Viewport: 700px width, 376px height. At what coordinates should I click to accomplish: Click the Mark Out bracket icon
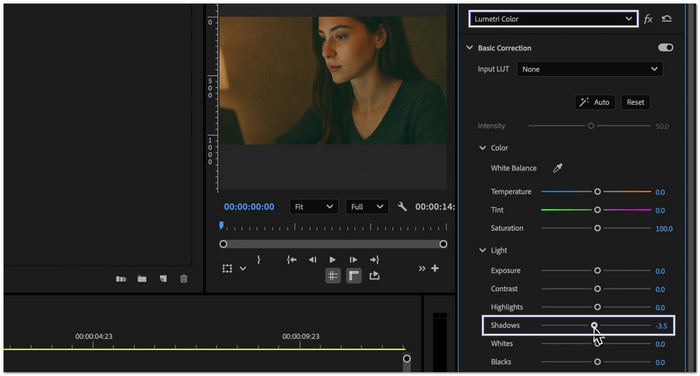[259, 259]
